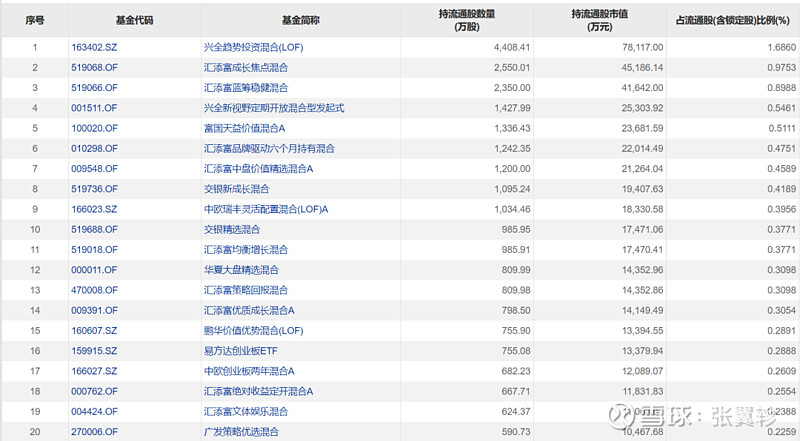Screen dimensions: 800x441
Task: Open fund 交银精选混合
Action: (232, 229)
